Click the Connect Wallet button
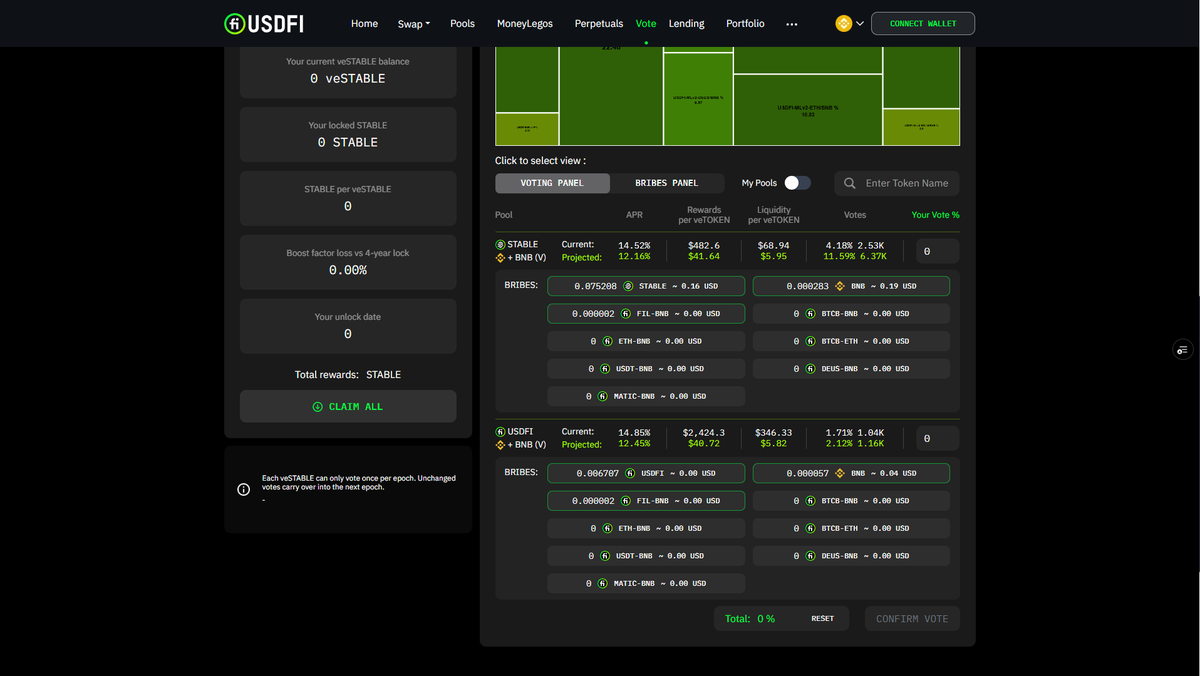 (x=923, y=23)
